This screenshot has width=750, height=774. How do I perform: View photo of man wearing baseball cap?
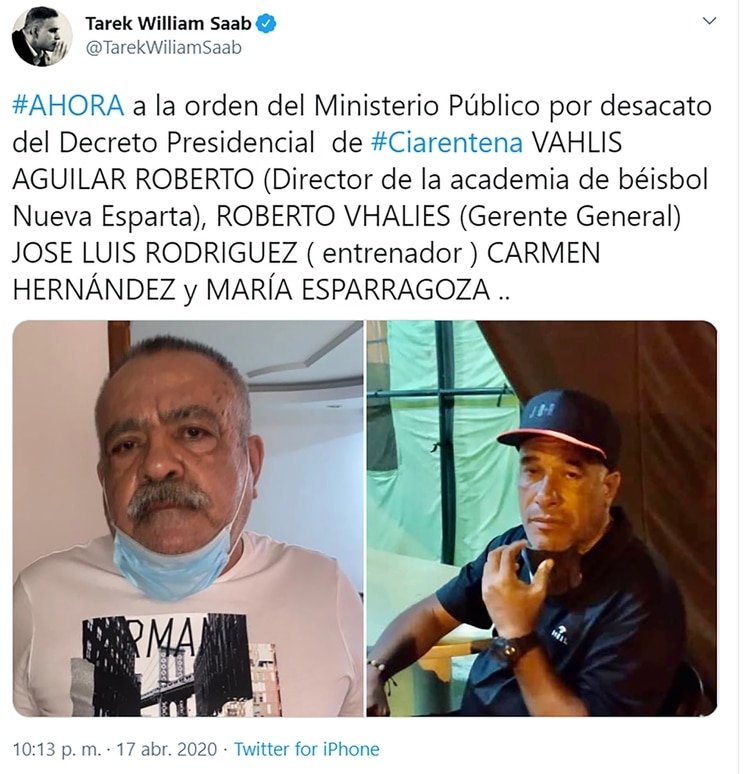pyautogui.click(x=542, y=518)
